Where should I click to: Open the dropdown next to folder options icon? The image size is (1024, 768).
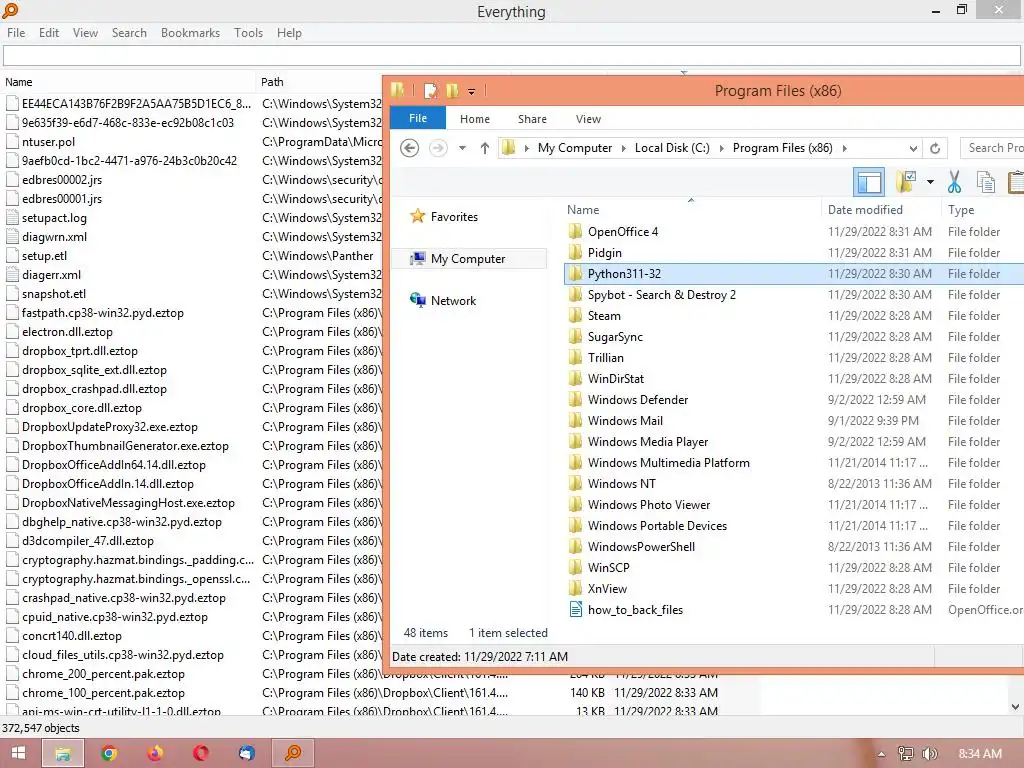click(x=930, y=182)
